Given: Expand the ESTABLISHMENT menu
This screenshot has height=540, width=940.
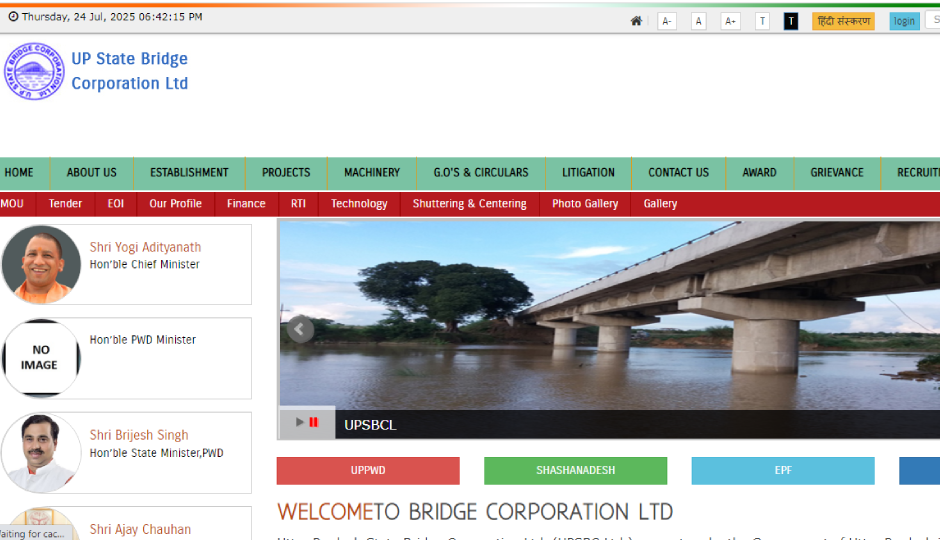Looking at the screenshot, I should pos(189,172).
